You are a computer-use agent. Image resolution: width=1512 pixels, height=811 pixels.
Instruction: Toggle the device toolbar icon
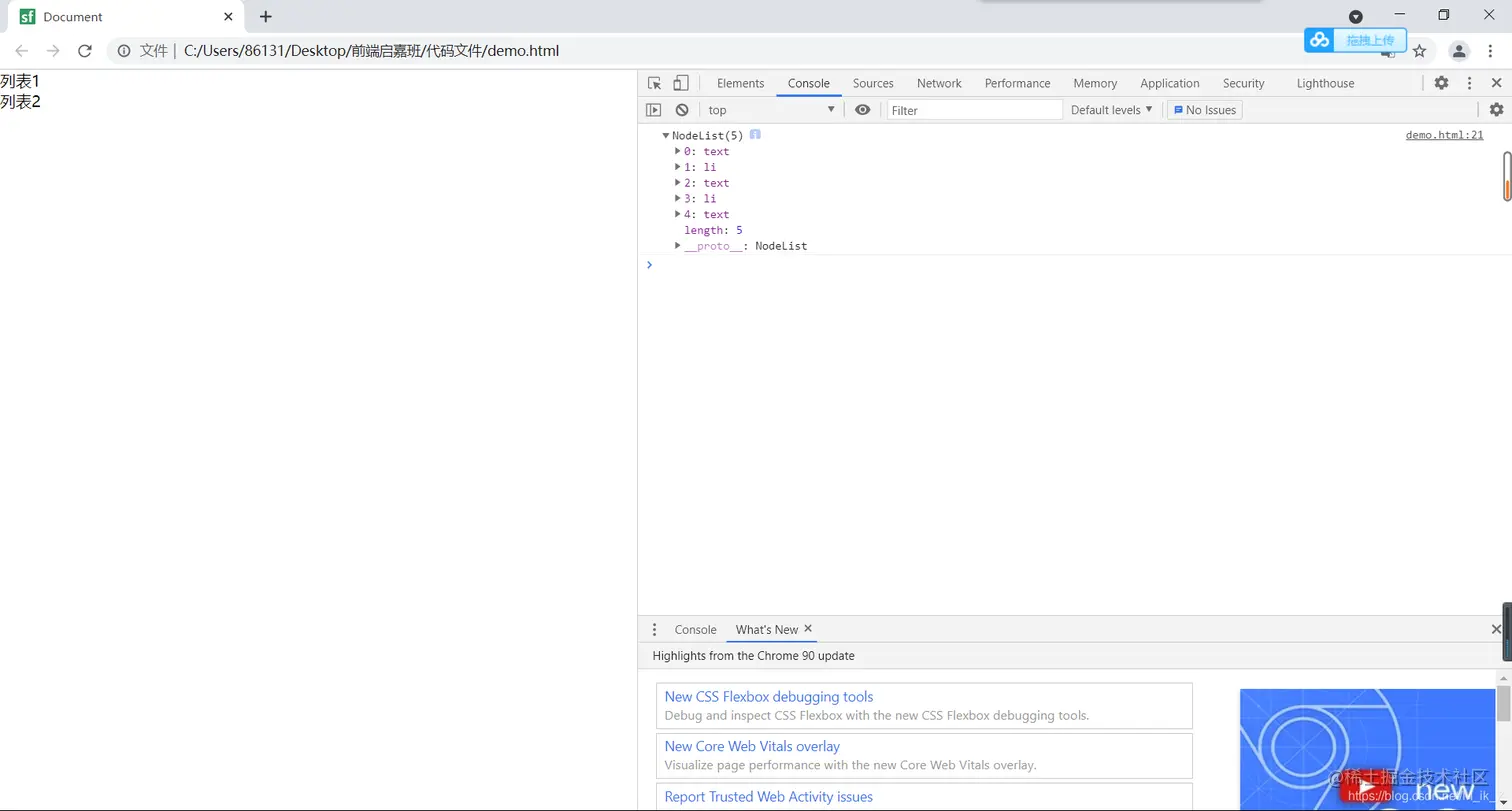coord(680,83)
